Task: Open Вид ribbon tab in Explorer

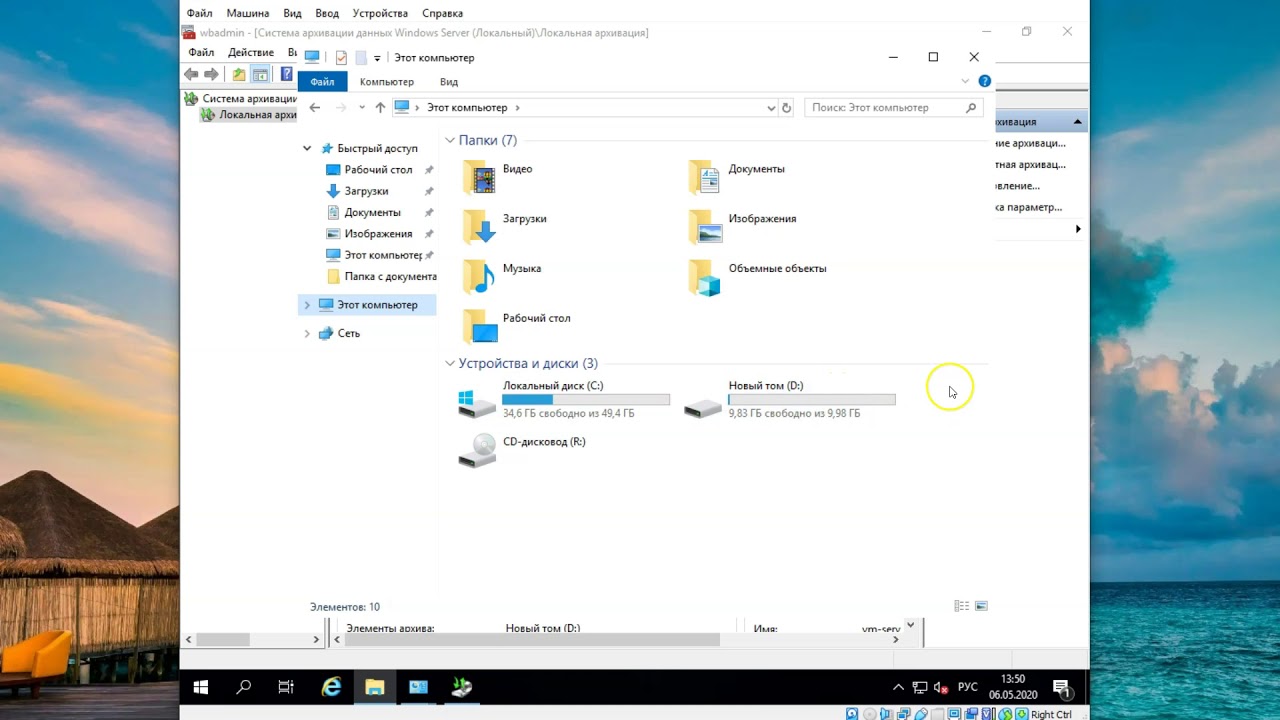Action: tap(449, 82)
